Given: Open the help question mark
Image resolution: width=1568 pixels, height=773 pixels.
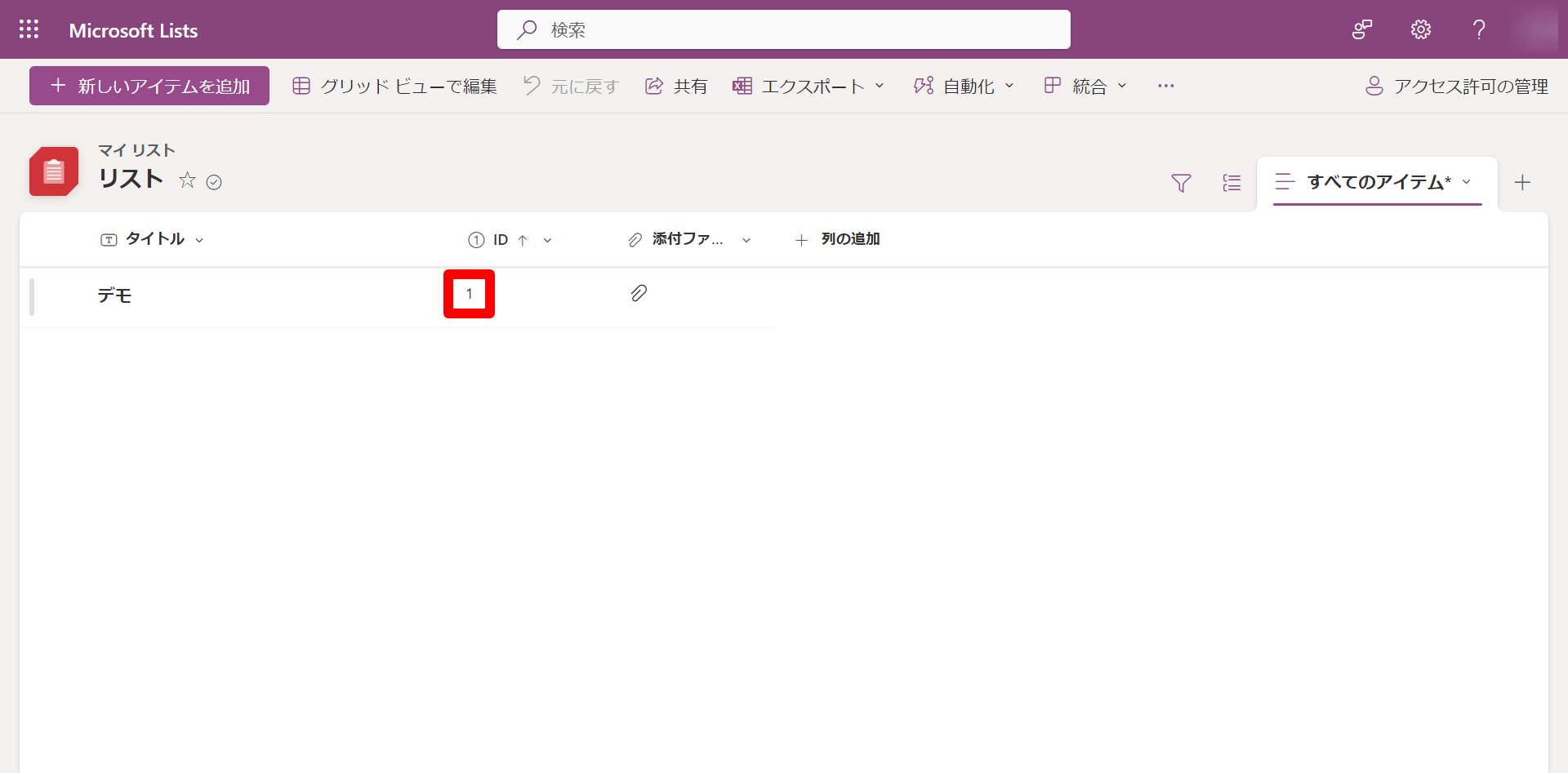Looking at the screenshot, I should point(1478,29).
